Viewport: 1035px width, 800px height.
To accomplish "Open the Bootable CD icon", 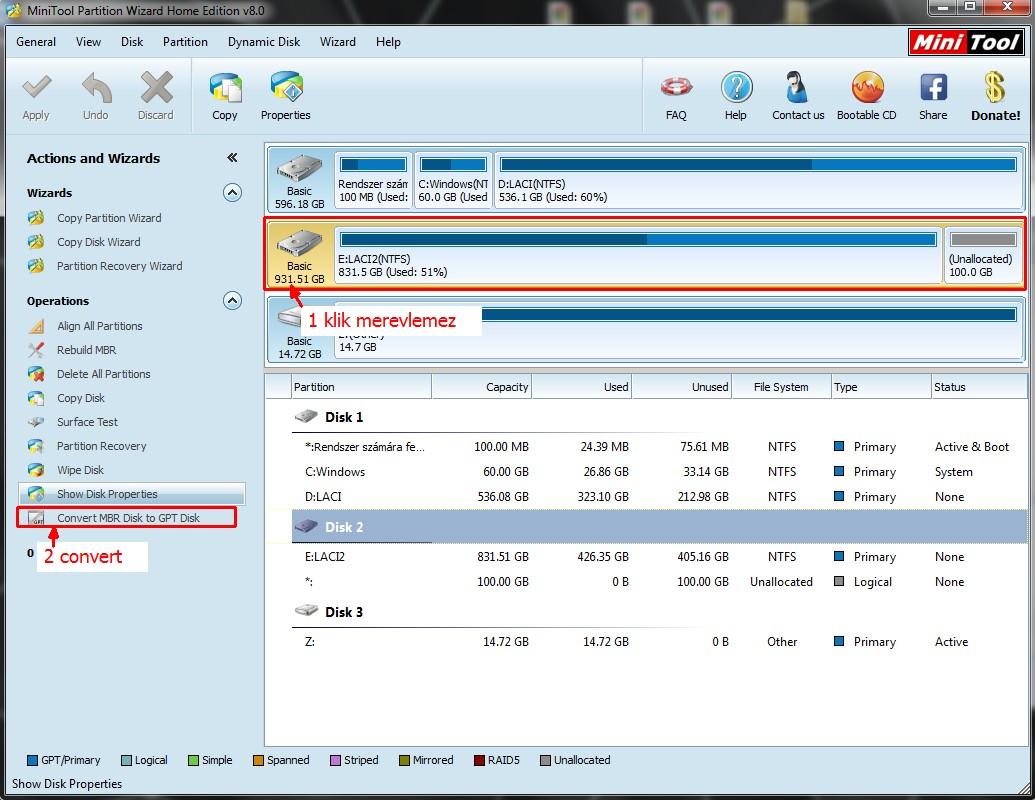I will pos(867,88).
